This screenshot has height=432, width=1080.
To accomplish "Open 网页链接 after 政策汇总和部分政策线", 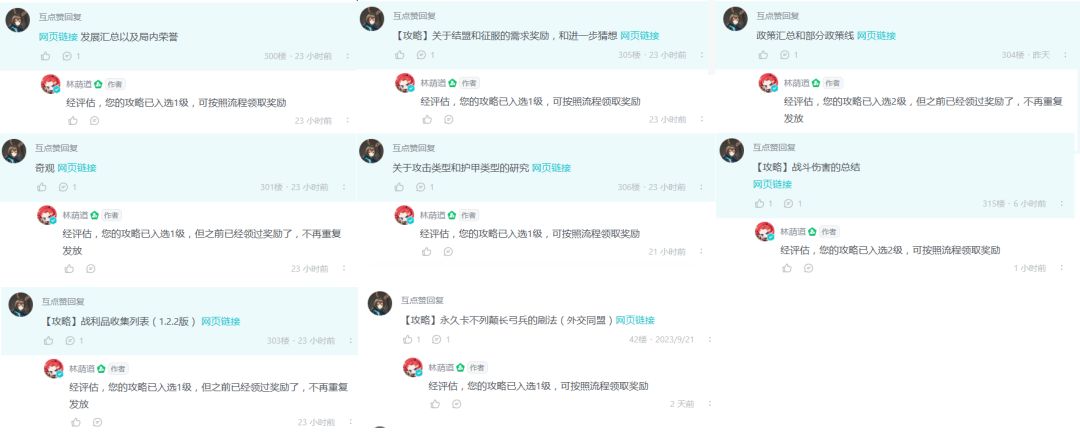I will pos(876,35).
